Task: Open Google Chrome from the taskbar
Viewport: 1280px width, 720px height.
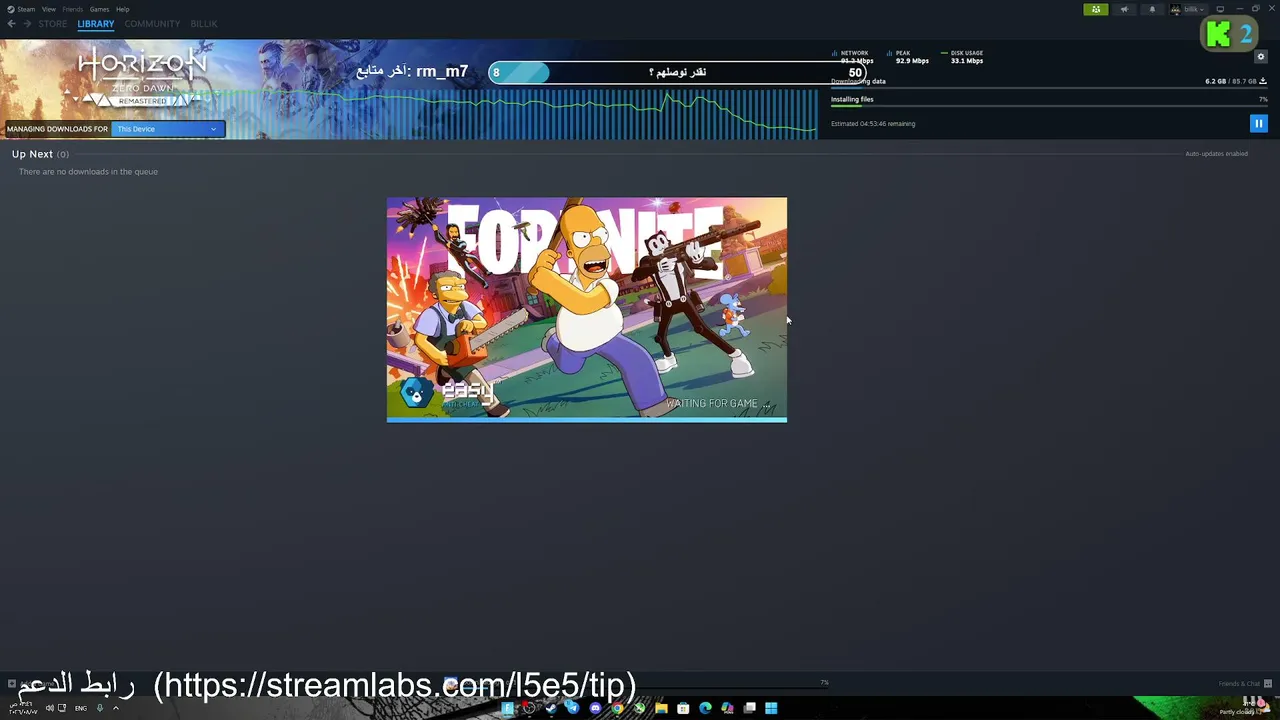Action: 617,708
